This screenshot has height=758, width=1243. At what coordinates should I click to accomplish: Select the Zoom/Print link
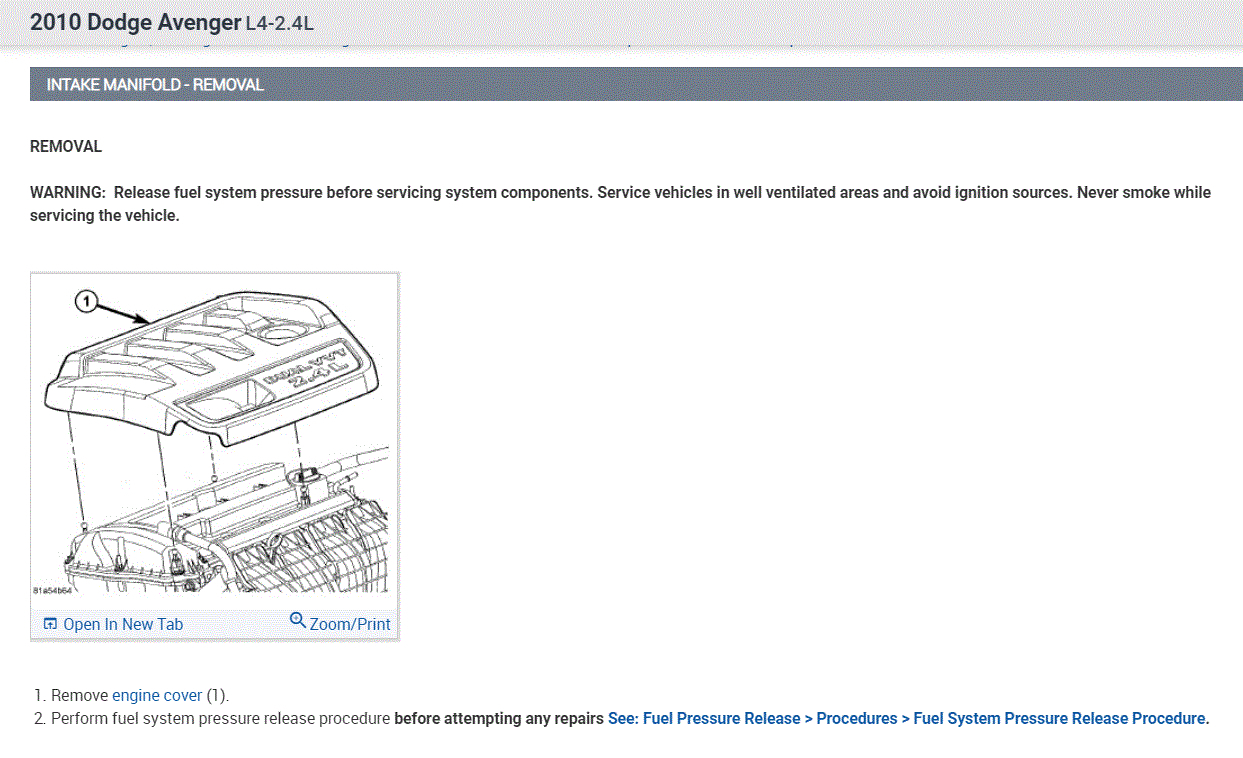click(x=350, y=624)
